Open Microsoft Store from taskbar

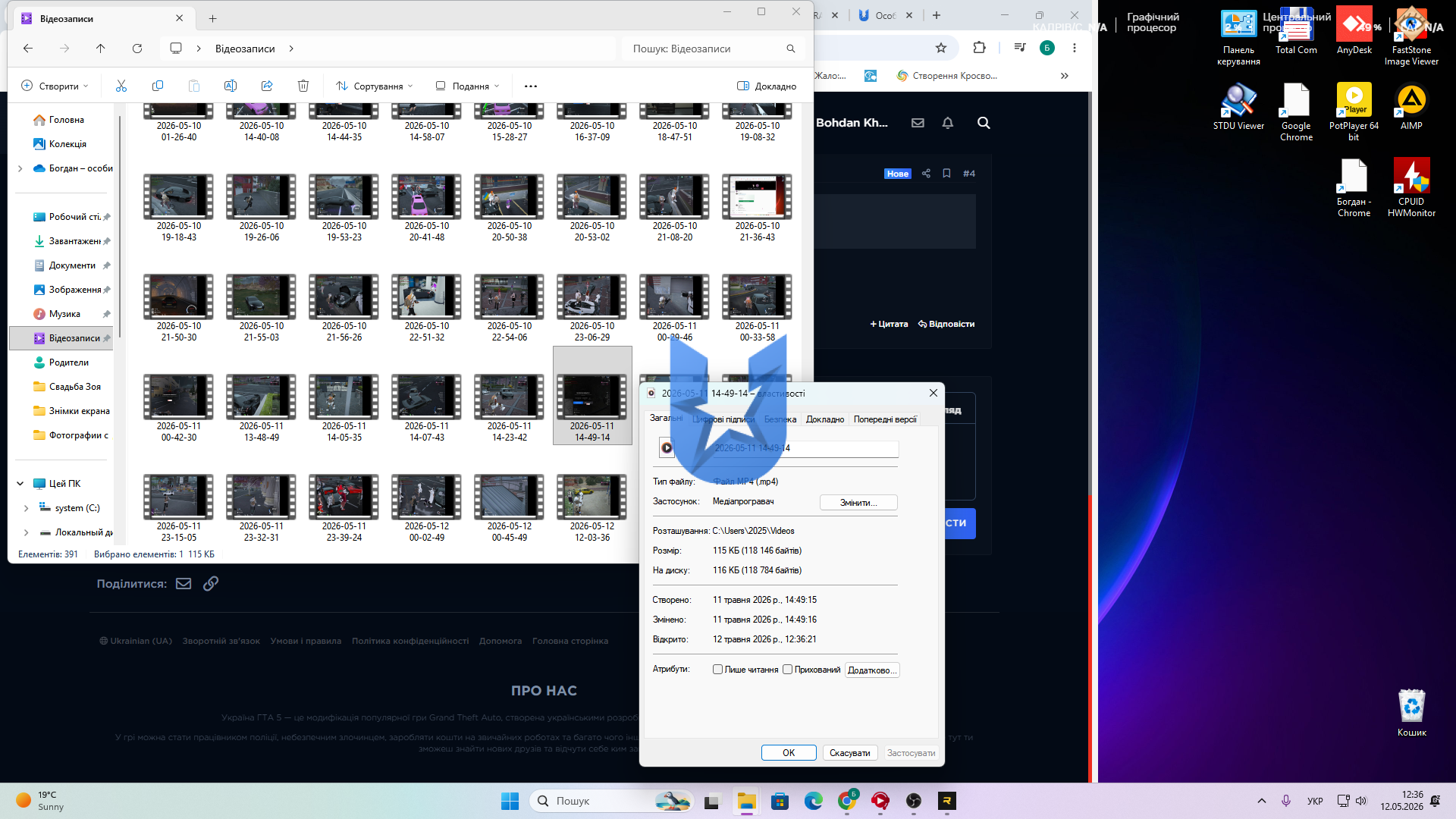tap(780, 801)
